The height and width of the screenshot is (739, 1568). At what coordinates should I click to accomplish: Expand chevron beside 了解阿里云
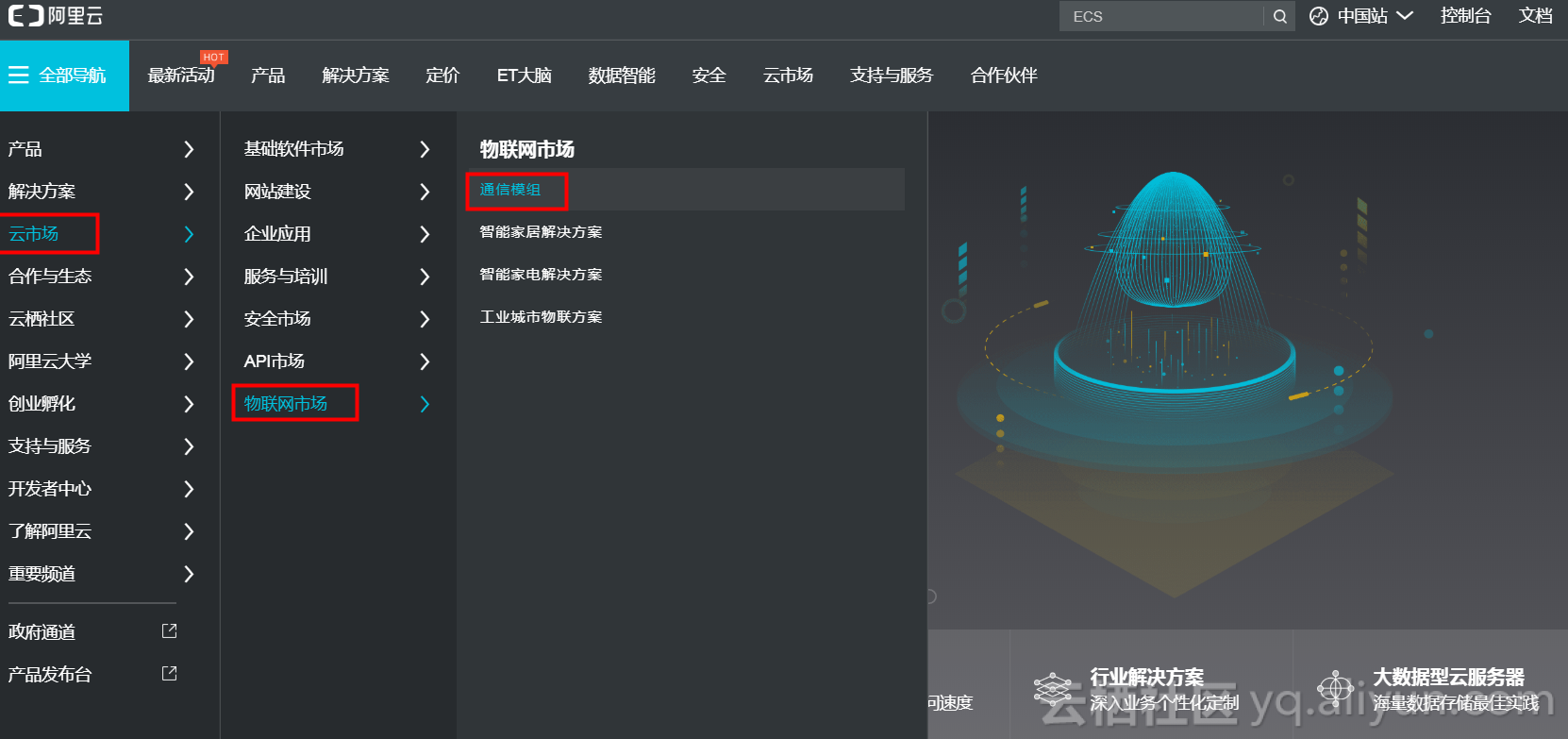pos(189,531)
